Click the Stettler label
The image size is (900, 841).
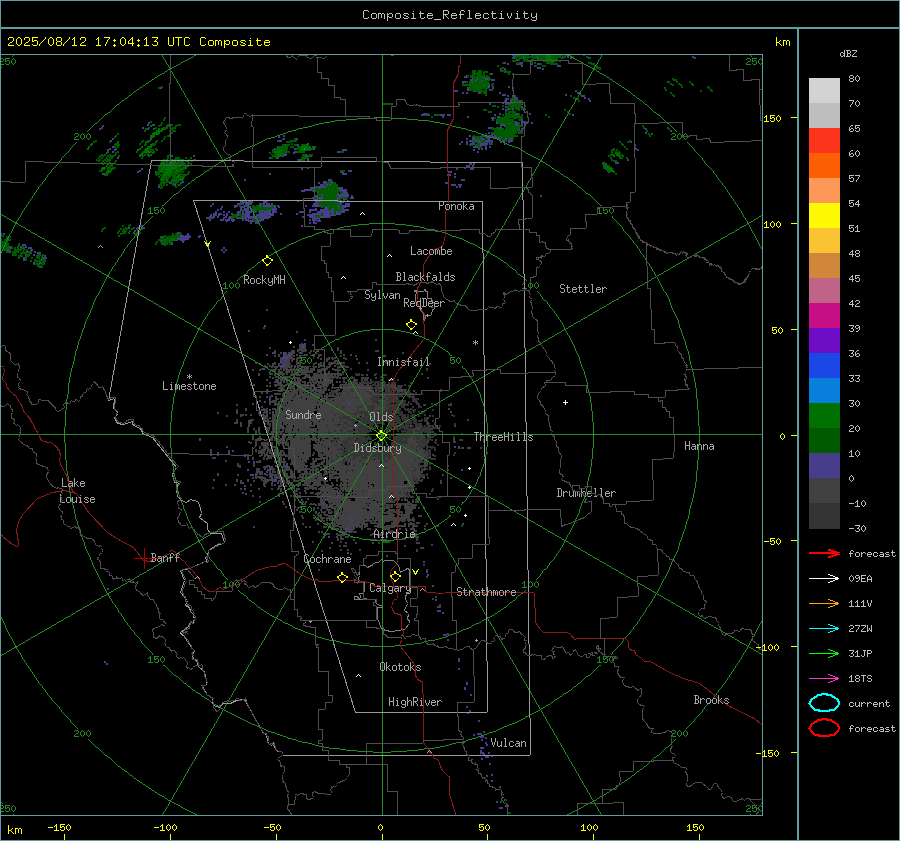pyautogui.click(x=583, y=289)
